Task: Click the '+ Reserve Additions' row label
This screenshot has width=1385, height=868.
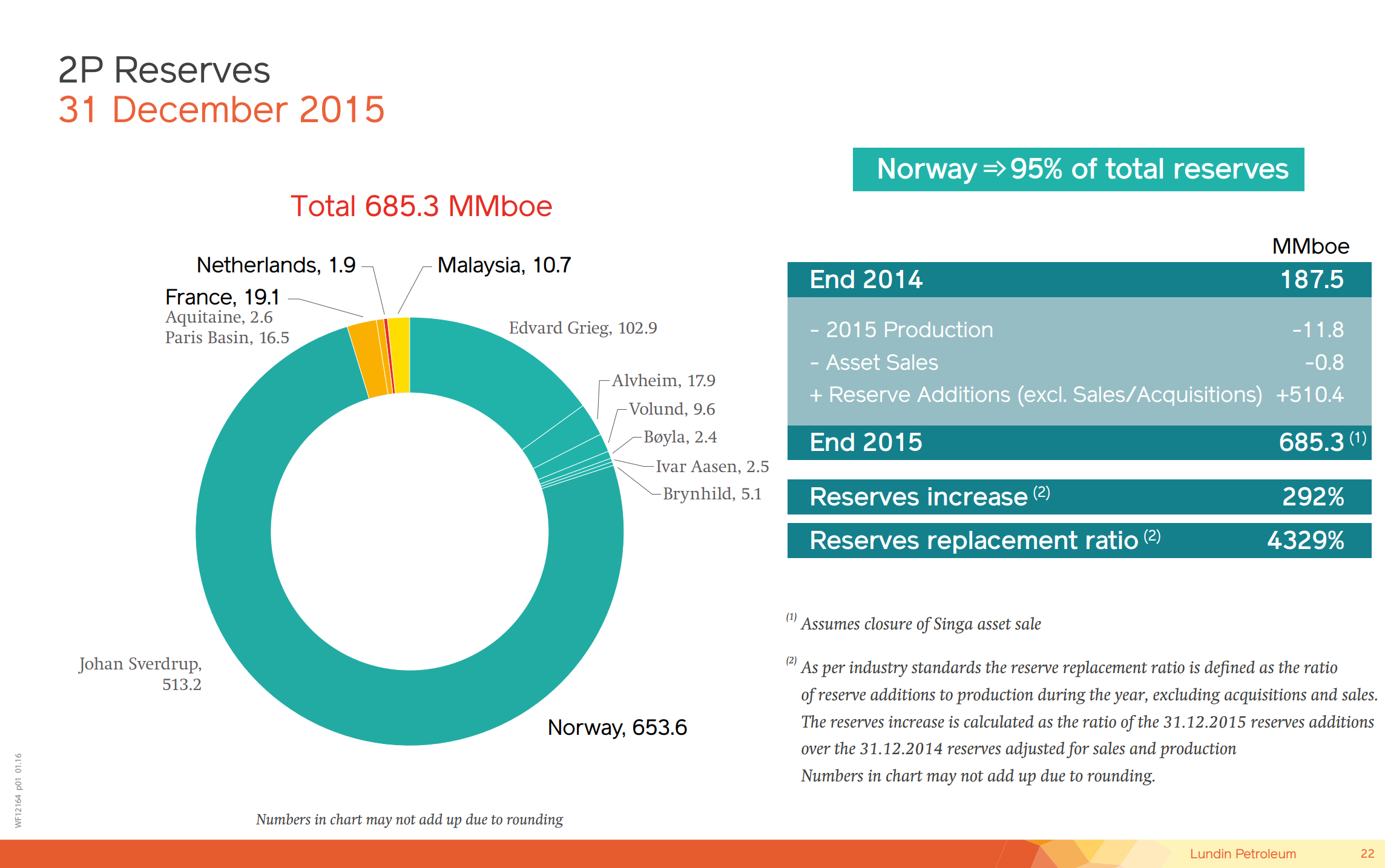Action: click(x=1036, y=395)
